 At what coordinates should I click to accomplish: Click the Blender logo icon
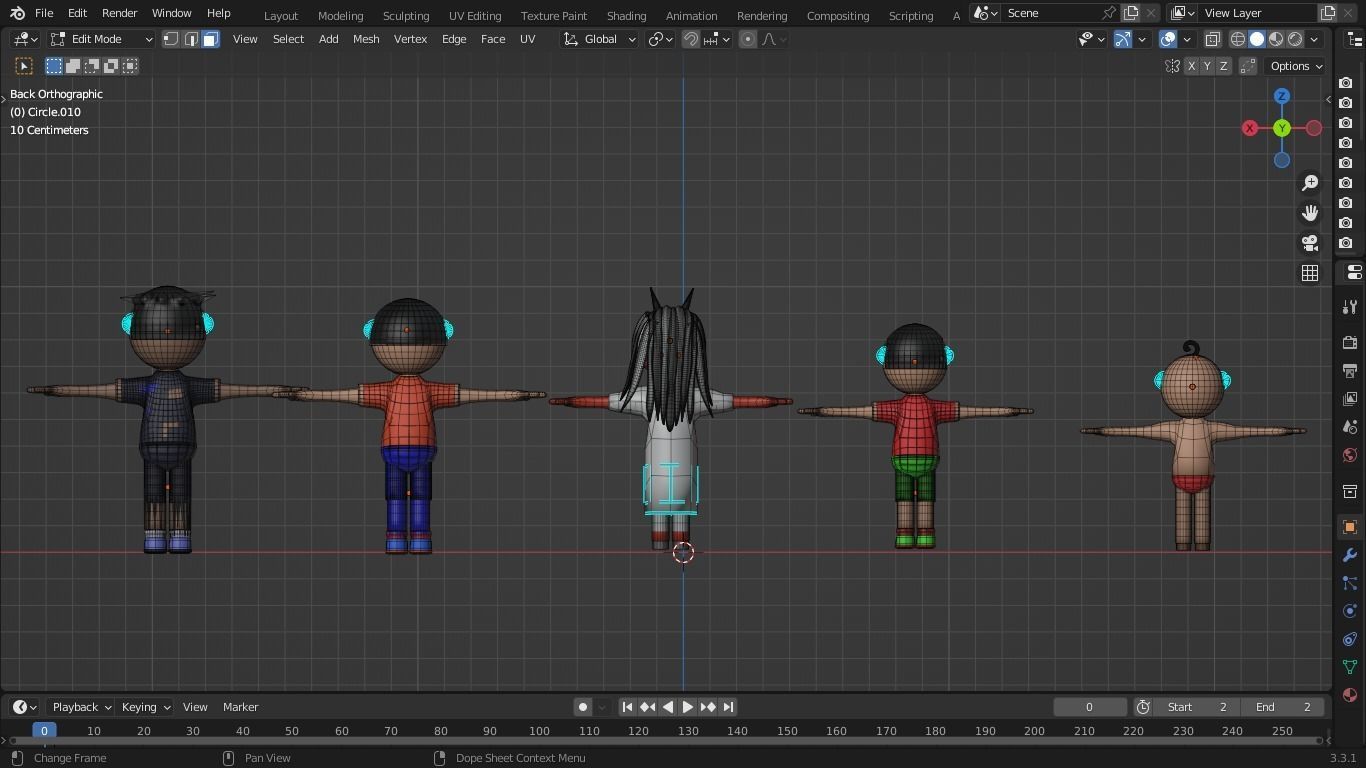pyautogui.click(x=17, y=13)
